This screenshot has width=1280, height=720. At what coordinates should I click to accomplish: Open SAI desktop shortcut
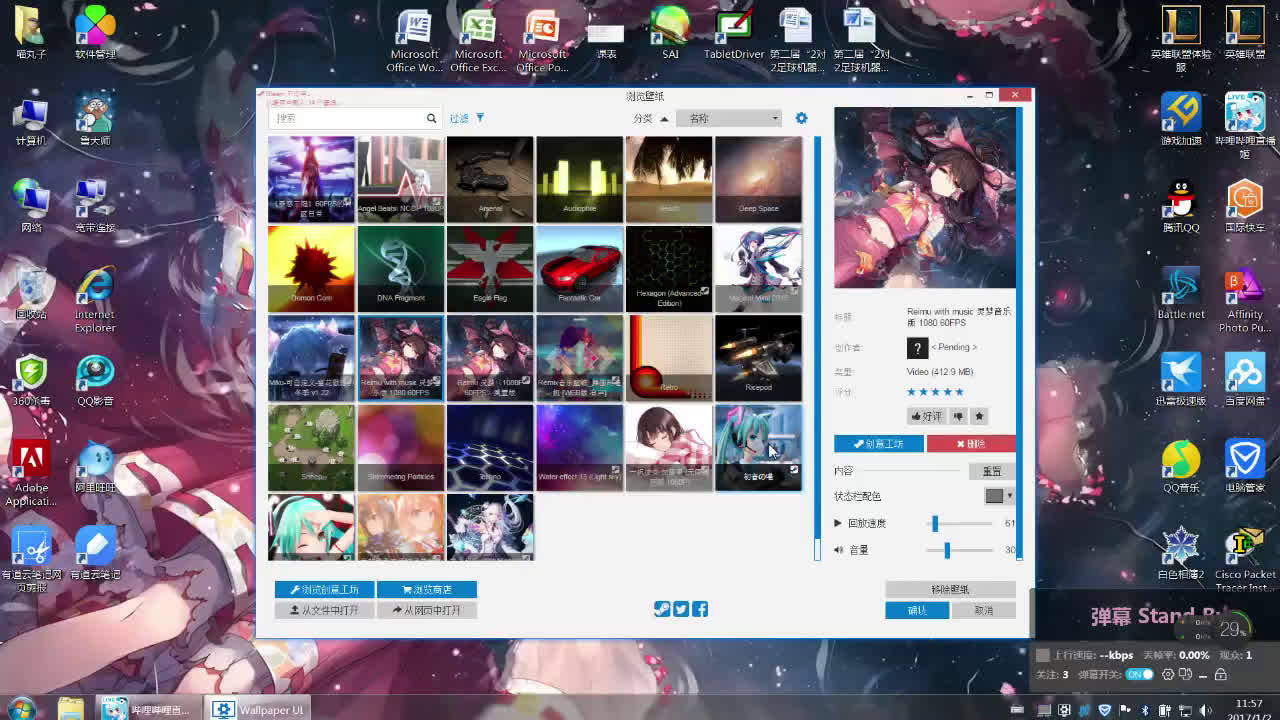pyautogui.click(x=670, y=34)
